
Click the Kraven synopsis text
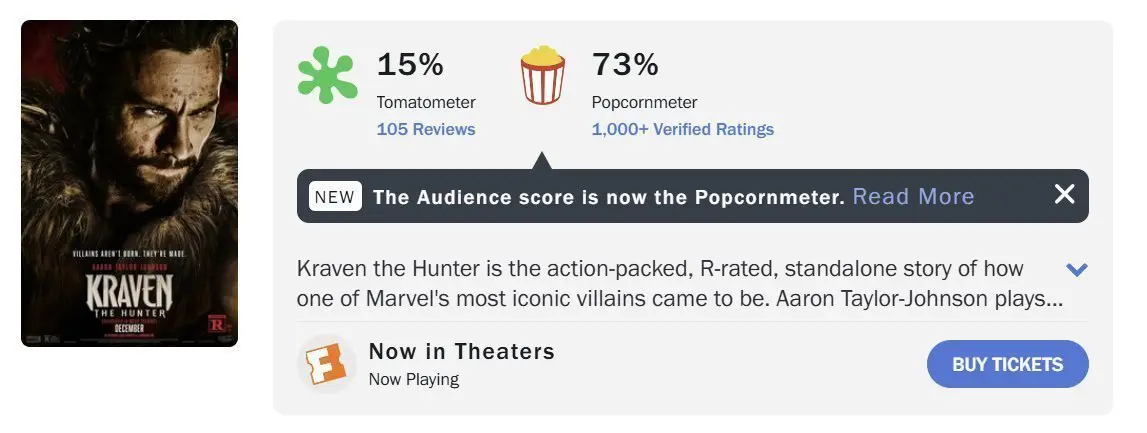click(680, 285)
